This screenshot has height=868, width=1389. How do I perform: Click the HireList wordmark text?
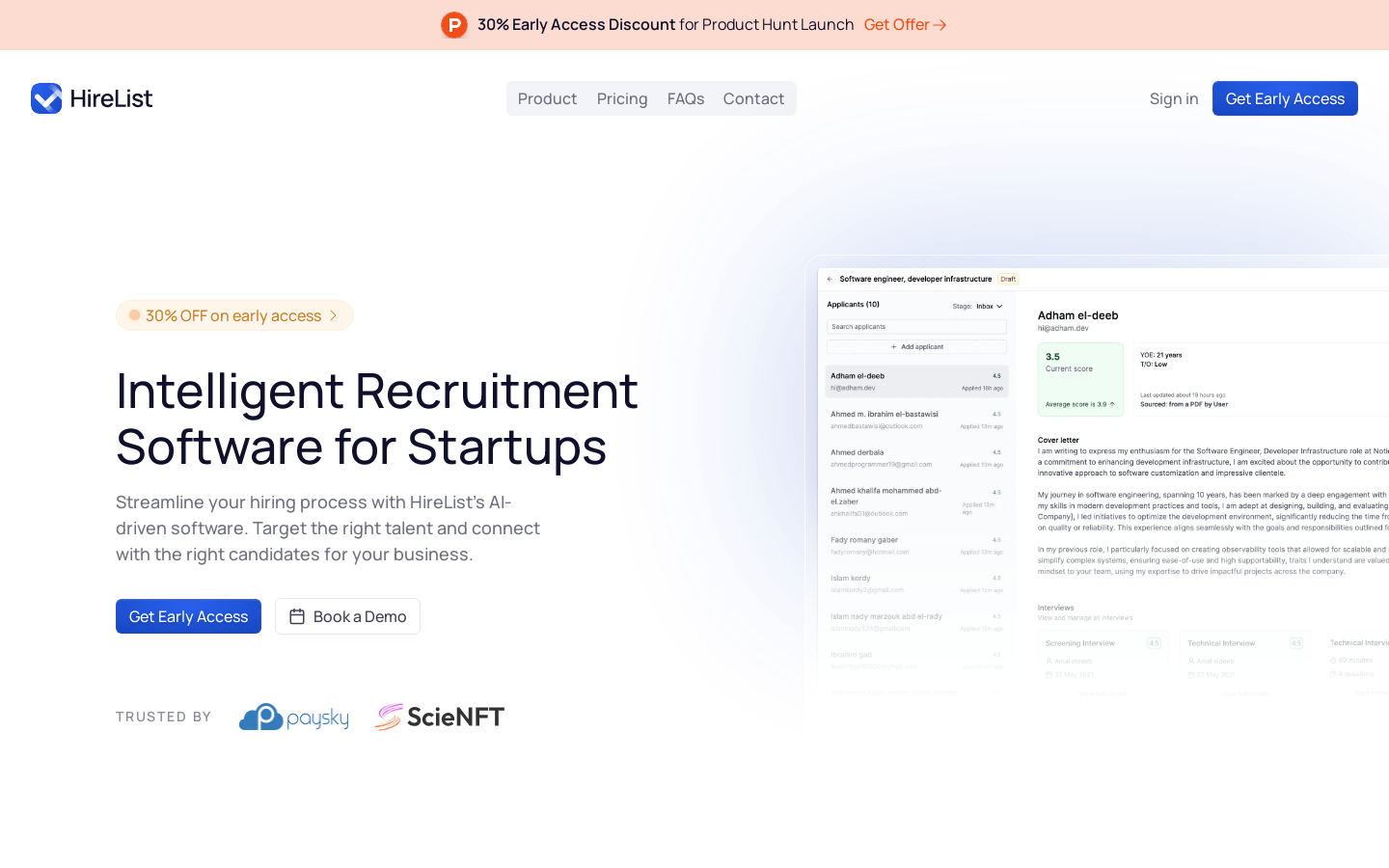pos(111,98)
